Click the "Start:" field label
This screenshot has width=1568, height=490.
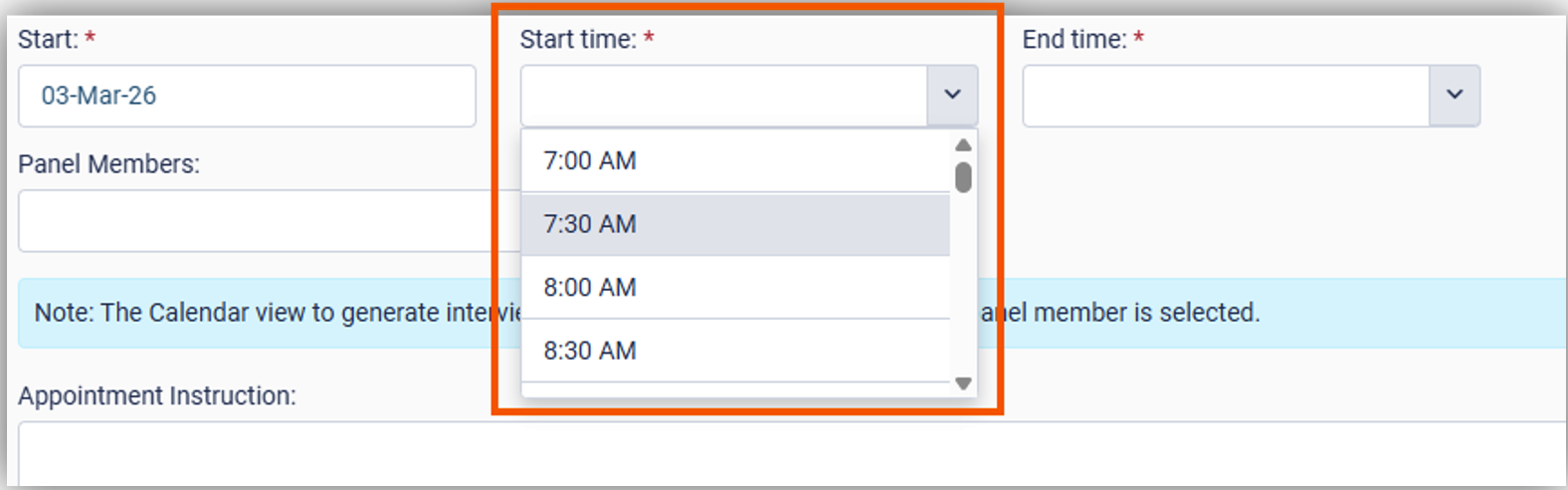(48, 40)
